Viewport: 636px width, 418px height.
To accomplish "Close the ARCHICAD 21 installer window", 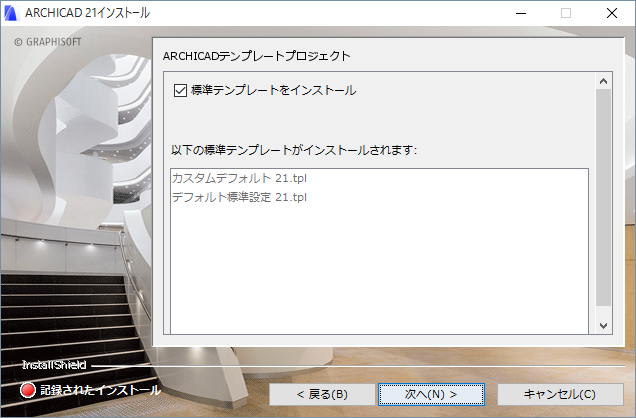I will coord(612,13).
